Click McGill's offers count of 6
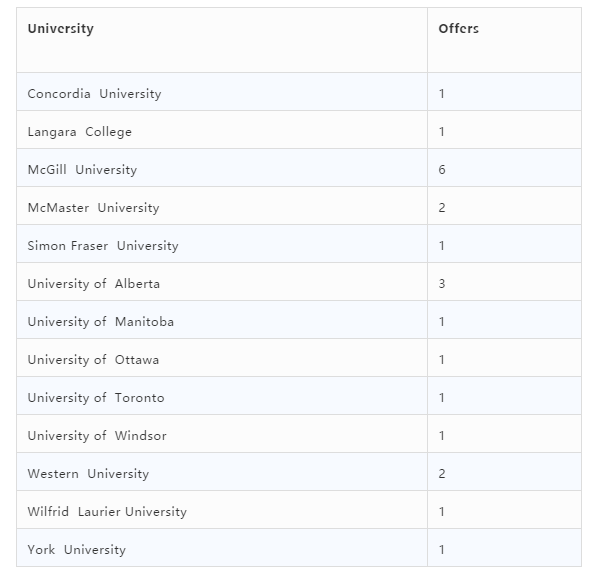 pos(442,170)
